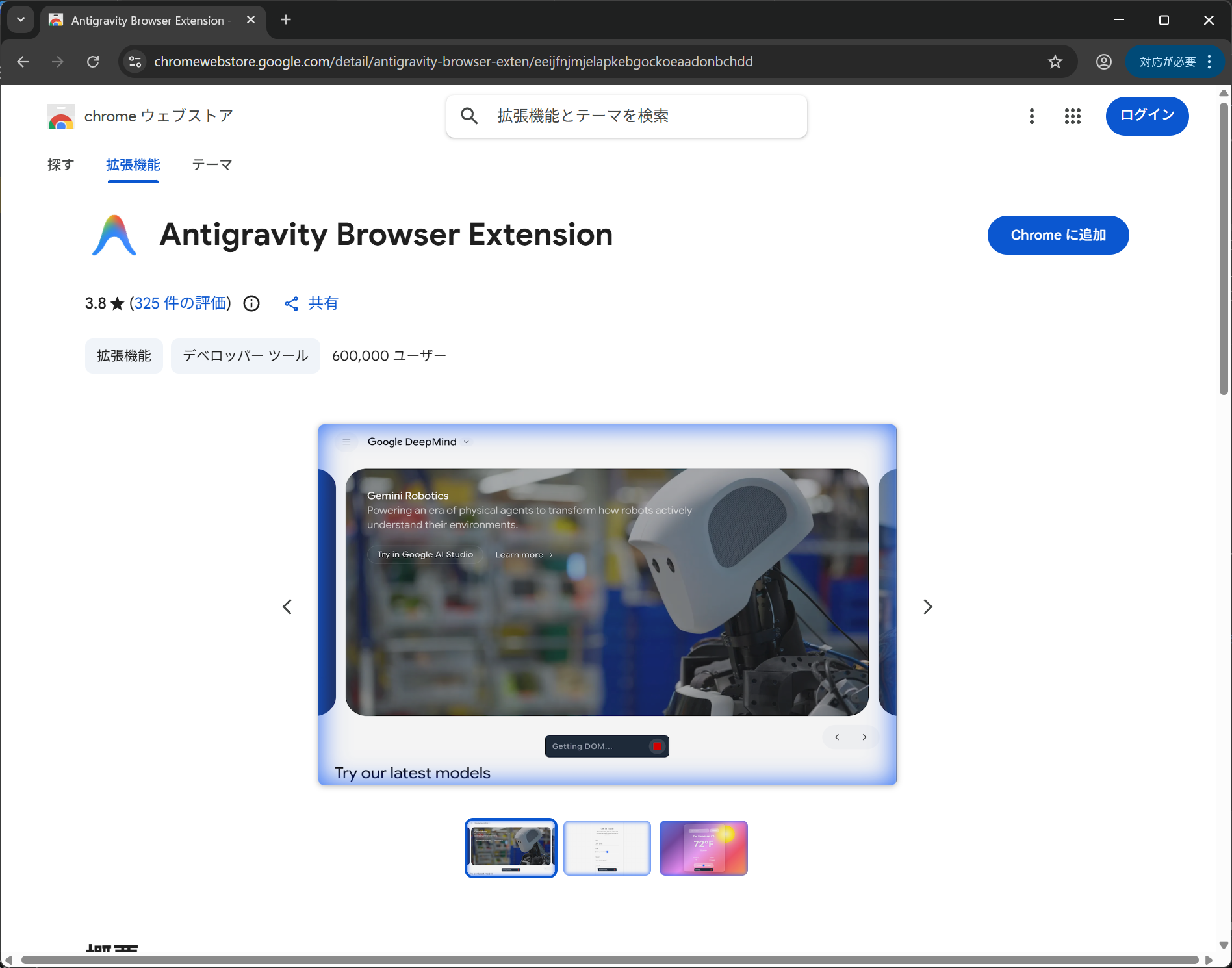Open the tab search dropdown arrow
Image resolution: width=1232 pixels, height=968 pixels.
pos(21,20)
